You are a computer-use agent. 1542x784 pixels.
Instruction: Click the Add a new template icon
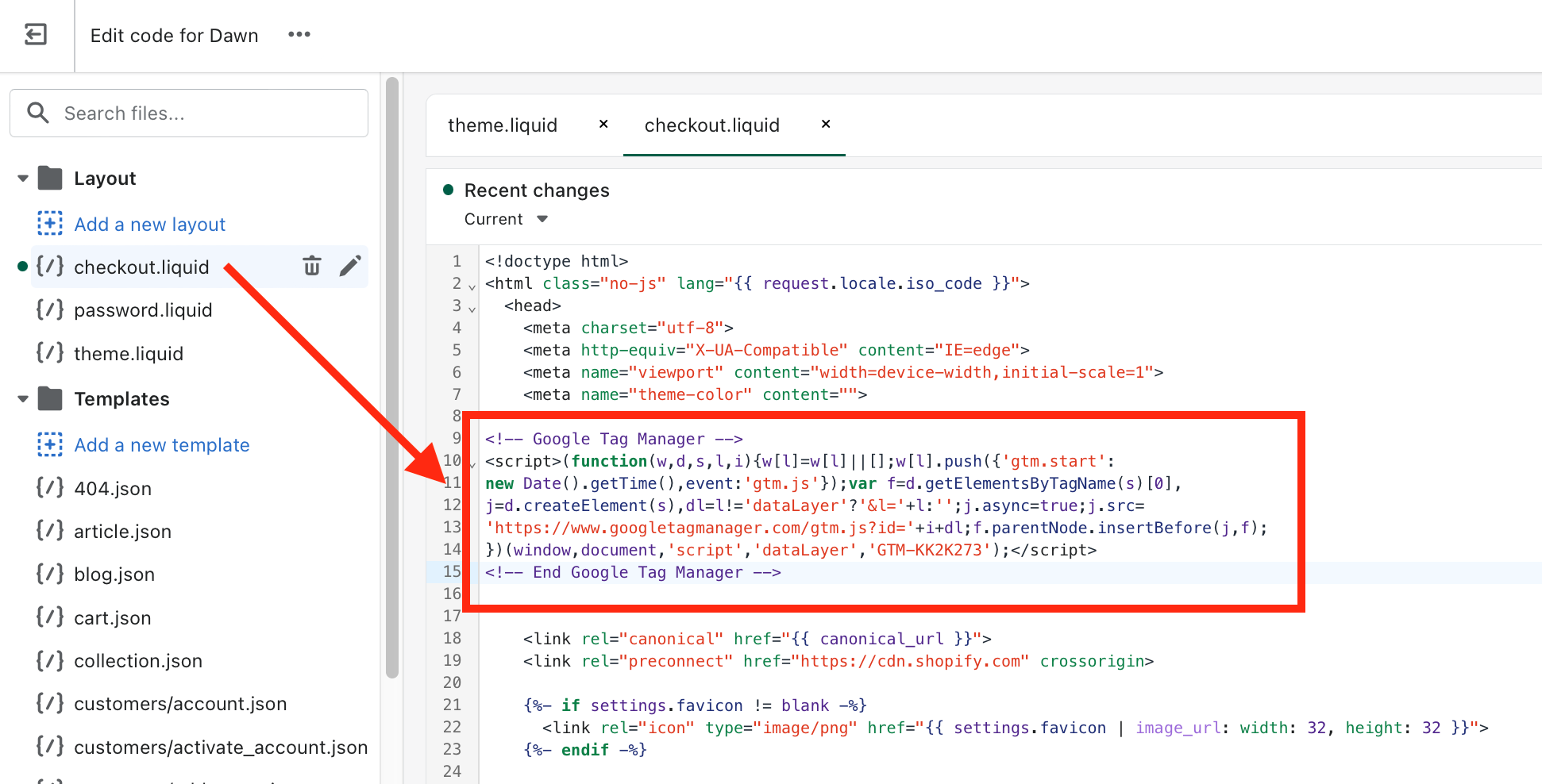[x=50, y=444]
